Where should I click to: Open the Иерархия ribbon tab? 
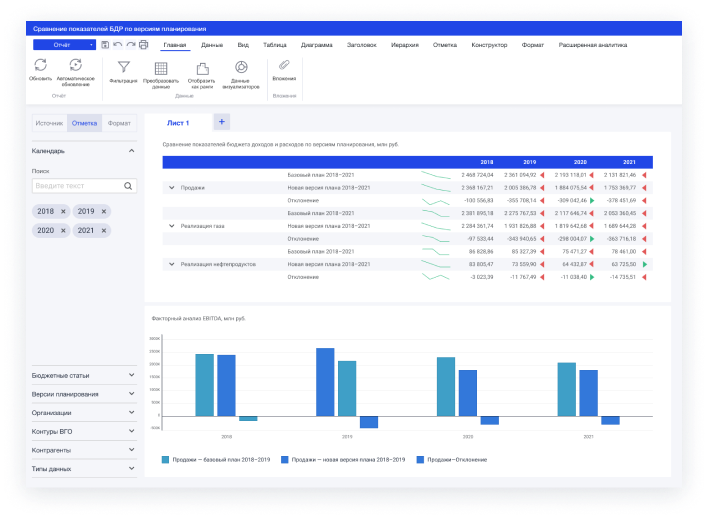pos(405,45)
